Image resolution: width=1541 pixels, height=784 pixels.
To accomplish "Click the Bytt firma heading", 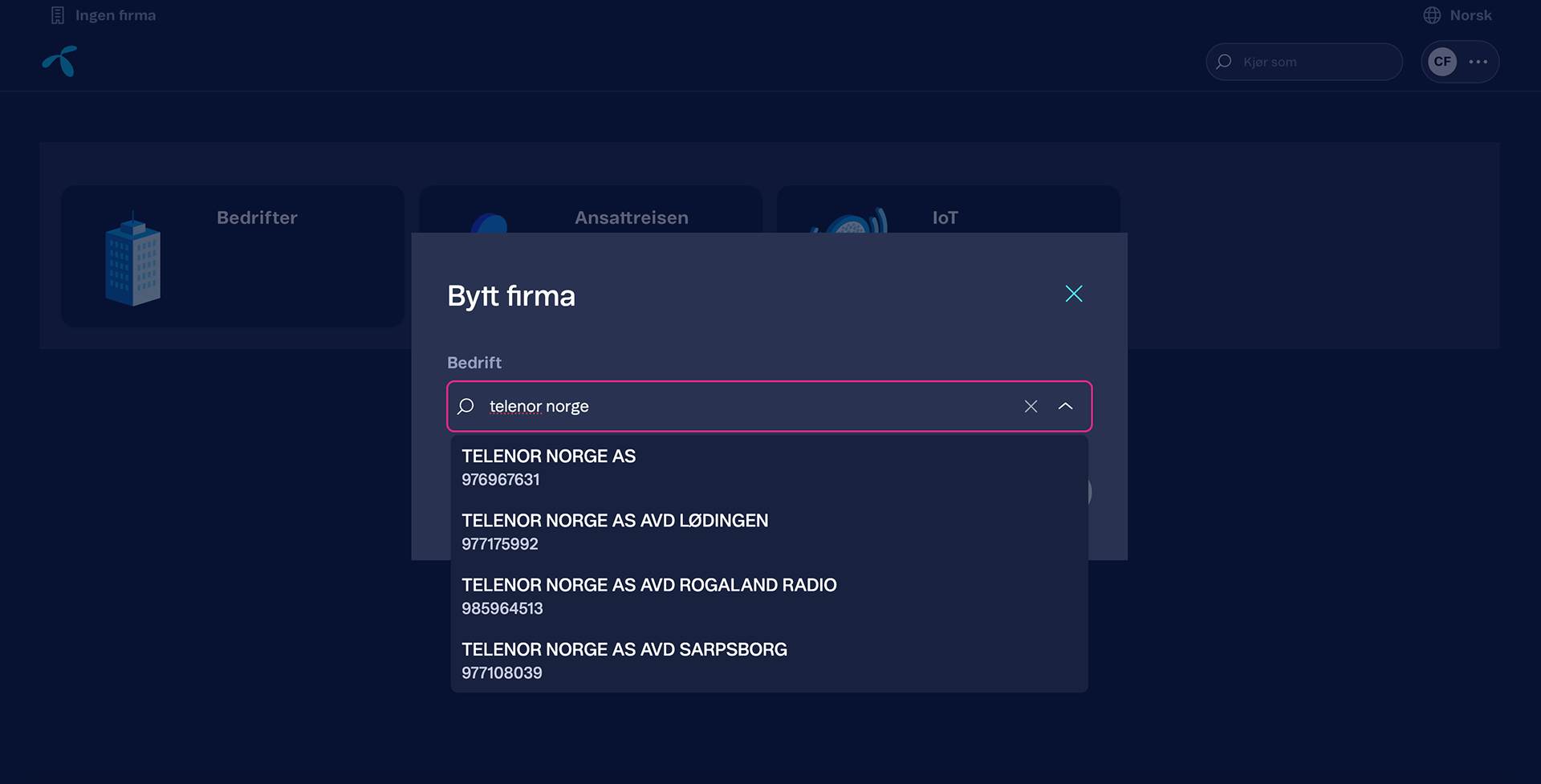I will click(511, 296).
